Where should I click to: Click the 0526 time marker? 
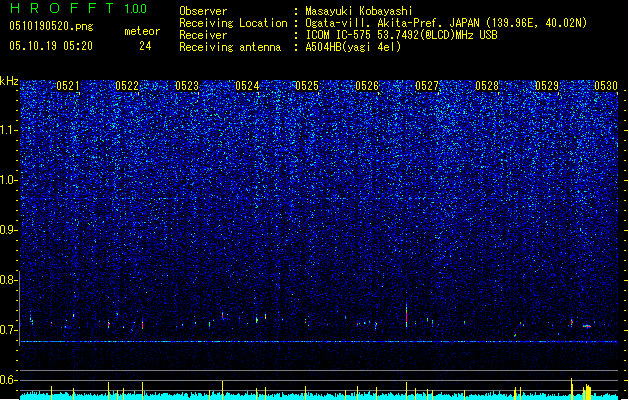click(367, 86)
